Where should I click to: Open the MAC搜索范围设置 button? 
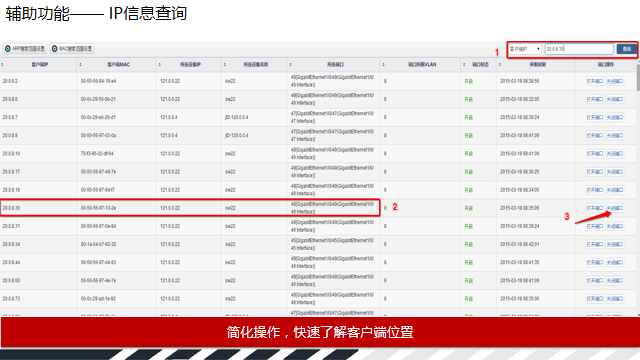72,49
